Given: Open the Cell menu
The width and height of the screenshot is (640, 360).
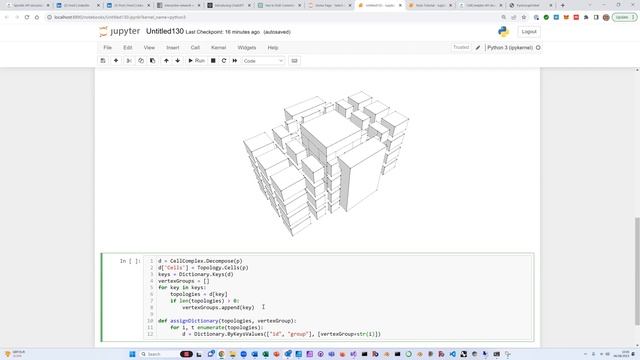Looking at the screenshot, I should tap(195, 48).
